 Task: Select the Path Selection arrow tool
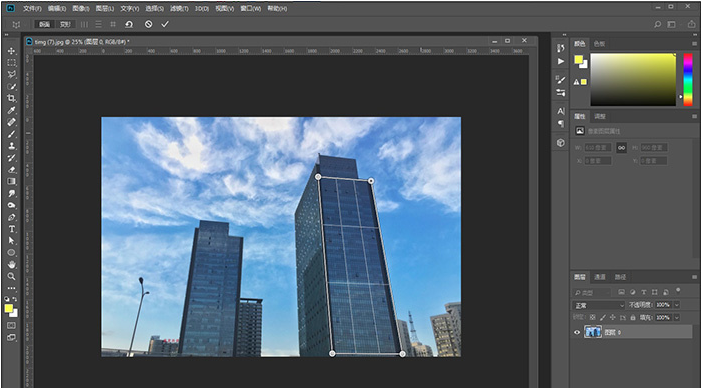coord(12,241)
